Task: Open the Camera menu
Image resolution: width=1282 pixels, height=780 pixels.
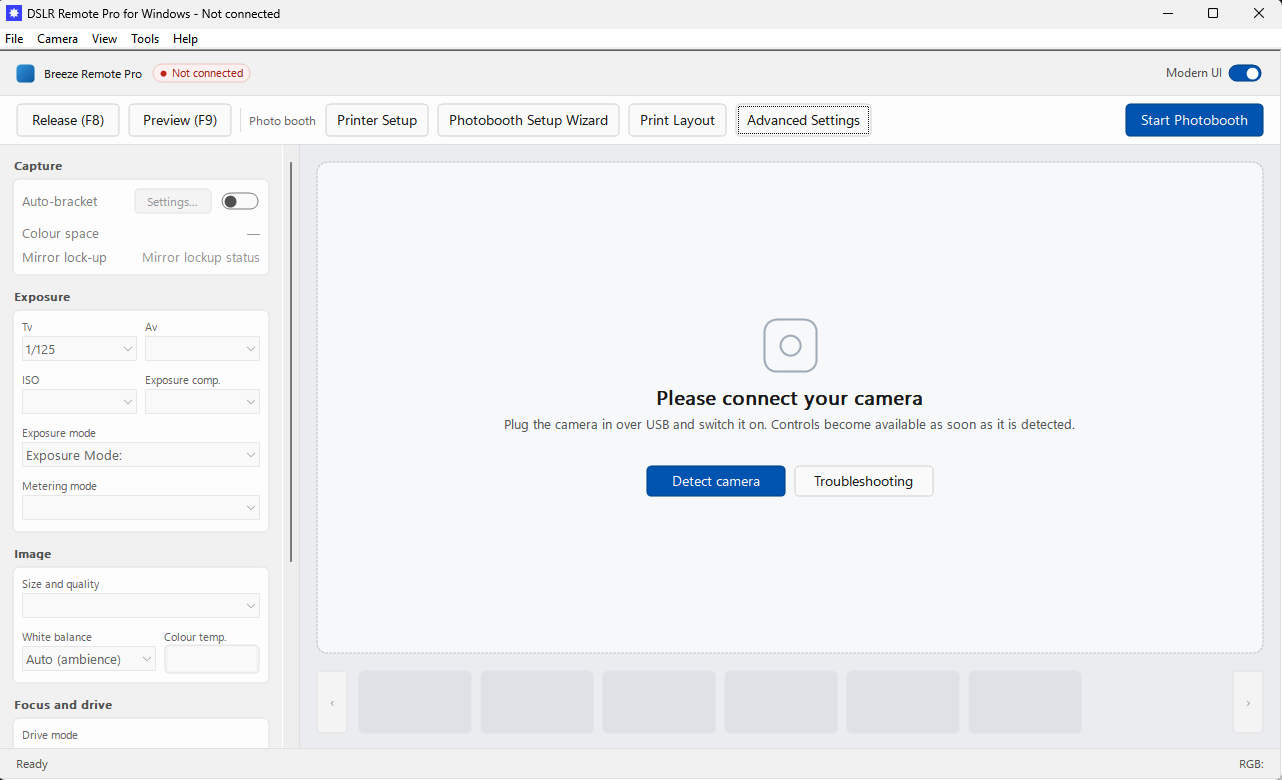Action: click(x=57, y=39)
